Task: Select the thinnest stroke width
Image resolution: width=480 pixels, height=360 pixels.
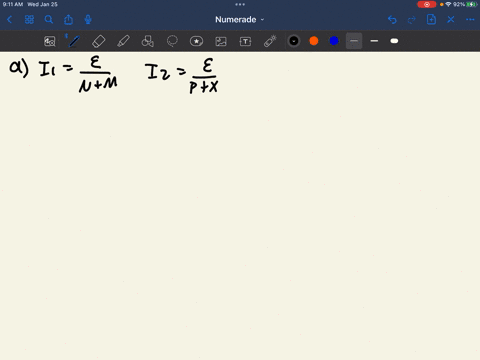Action: 354,41
